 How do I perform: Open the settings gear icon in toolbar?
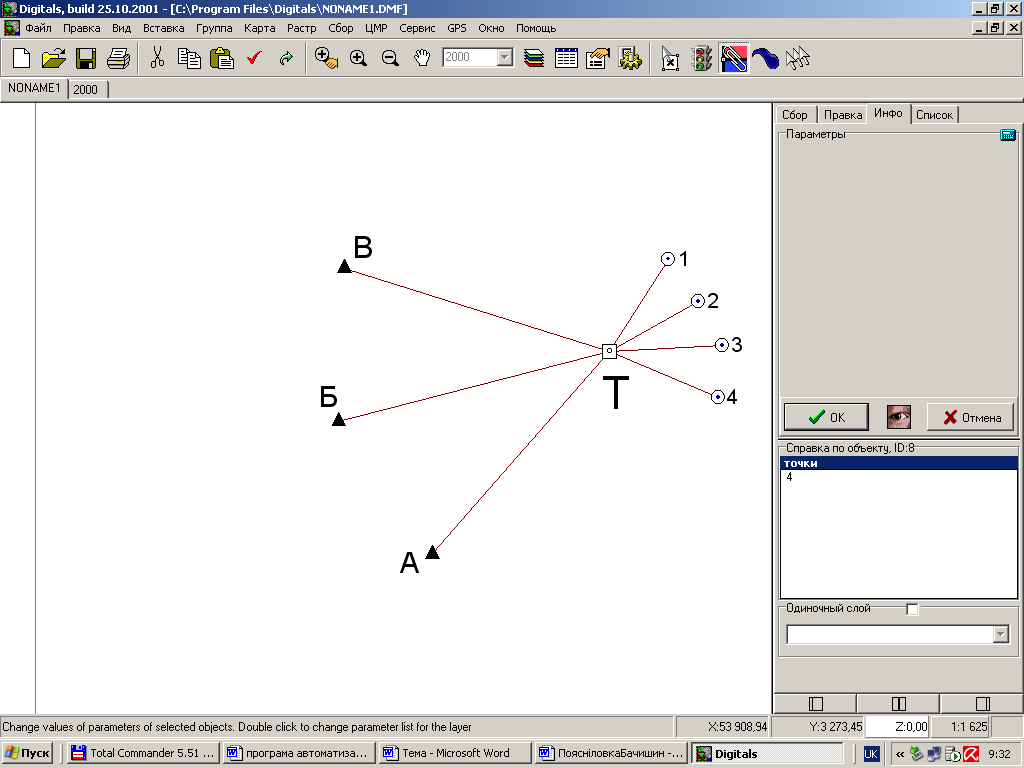(630, 58)
